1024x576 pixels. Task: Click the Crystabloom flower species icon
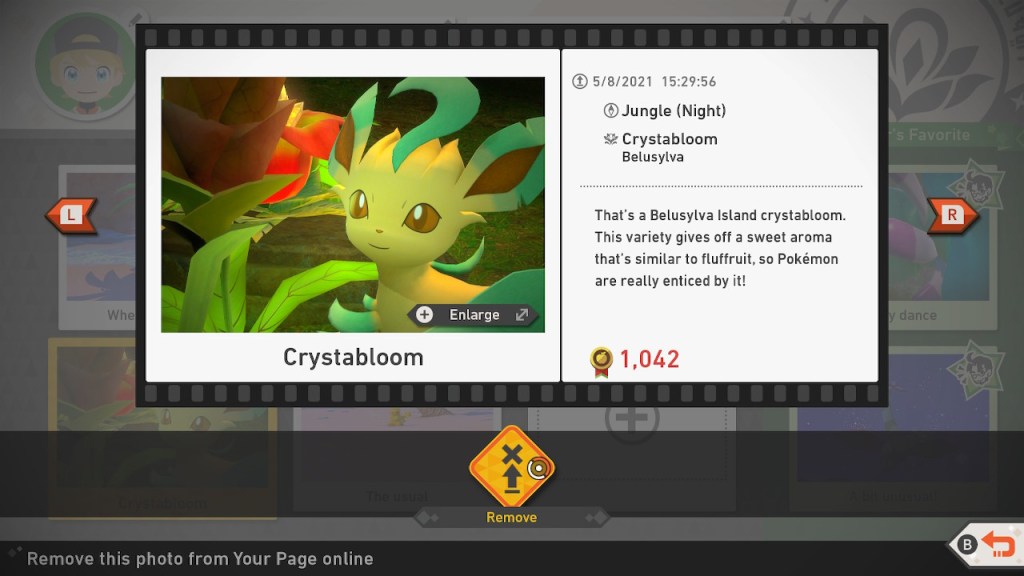tap(611, 138)
